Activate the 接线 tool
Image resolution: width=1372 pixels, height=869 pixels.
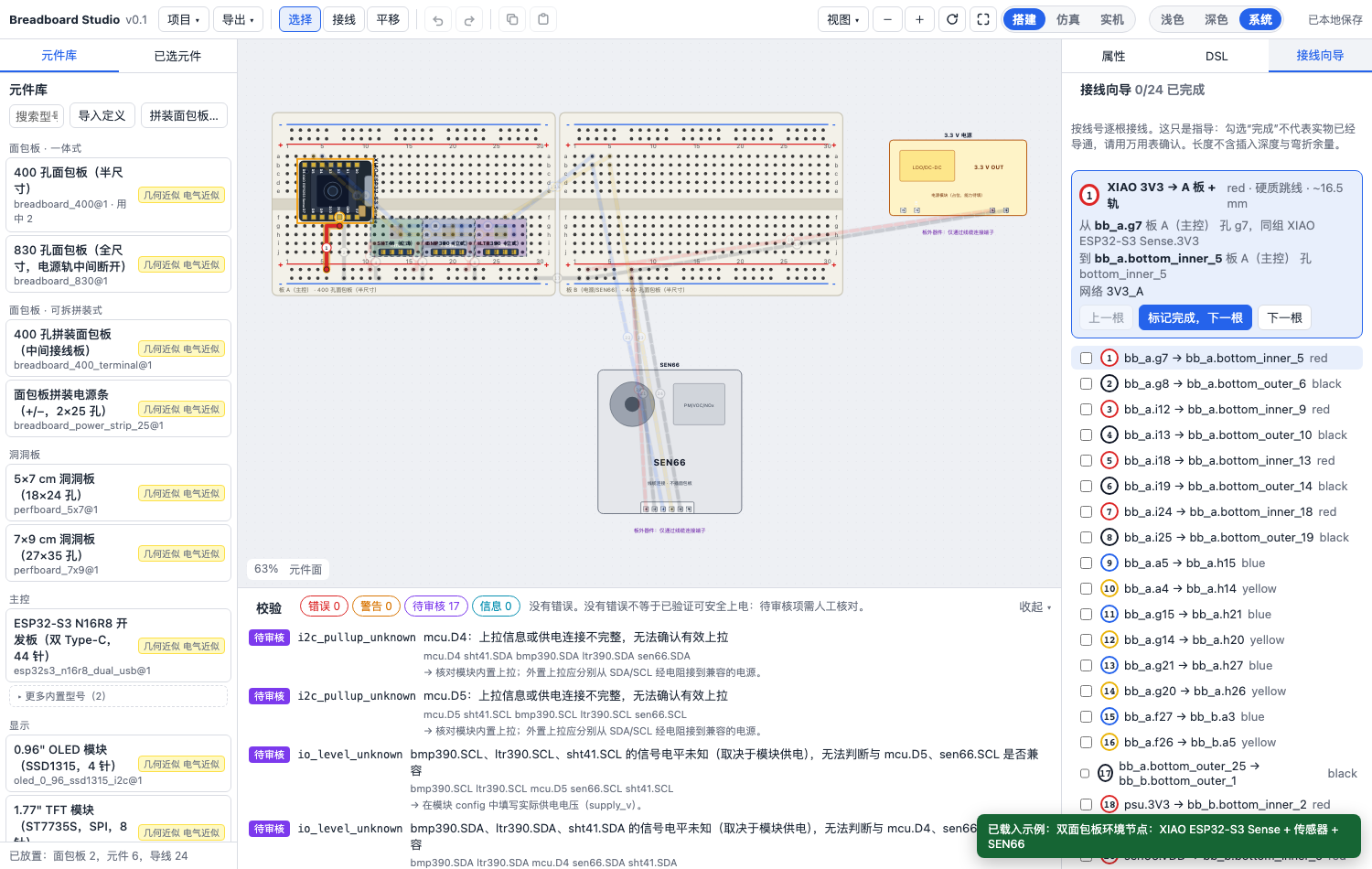[x=344, y=19]
